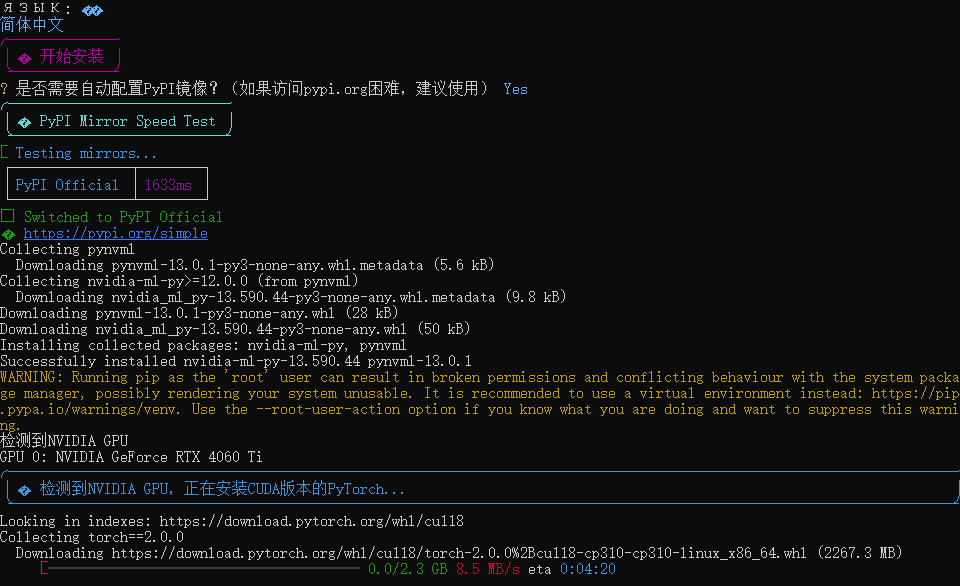Click the torch download progress bar

point(200,569)
